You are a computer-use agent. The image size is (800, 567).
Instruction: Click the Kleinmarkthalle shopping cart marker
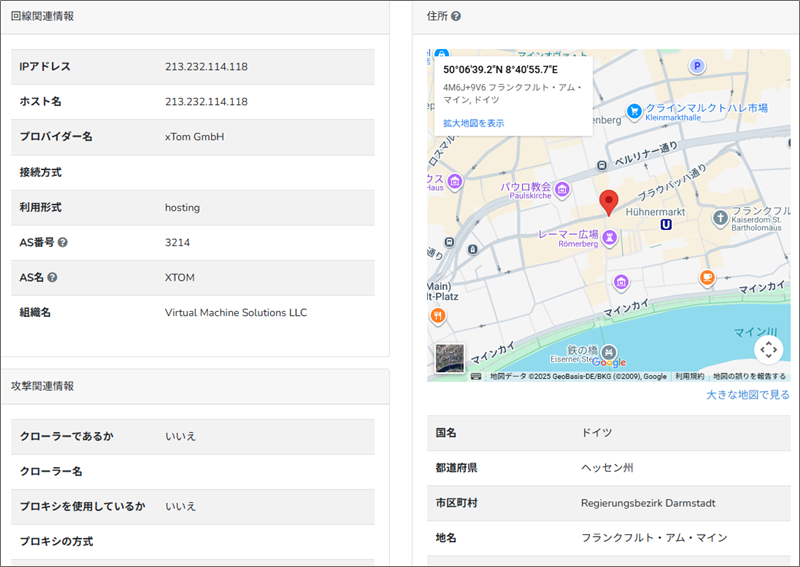point(633,110)
